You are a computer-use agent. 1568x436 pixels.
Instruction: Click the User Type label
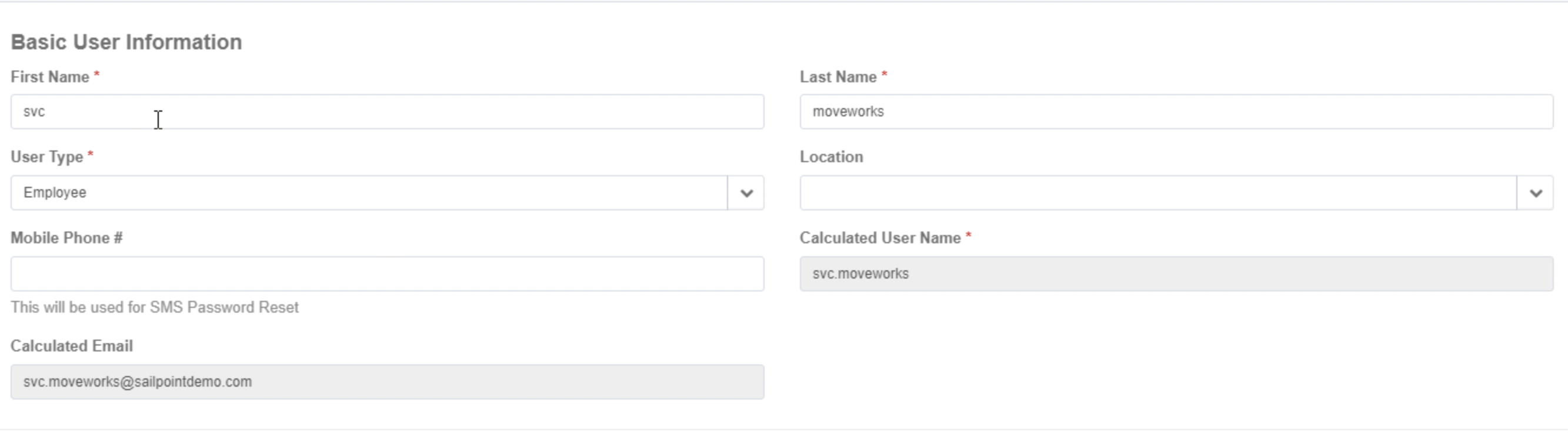tap(47, 157)
